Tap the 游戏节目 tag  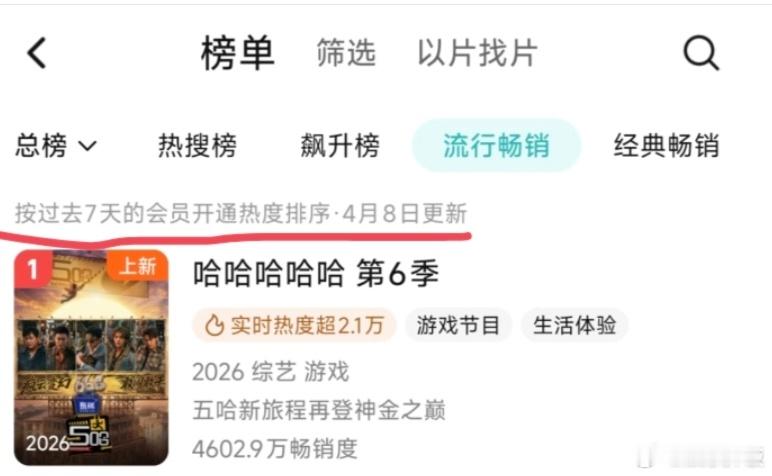pos(458,325)
